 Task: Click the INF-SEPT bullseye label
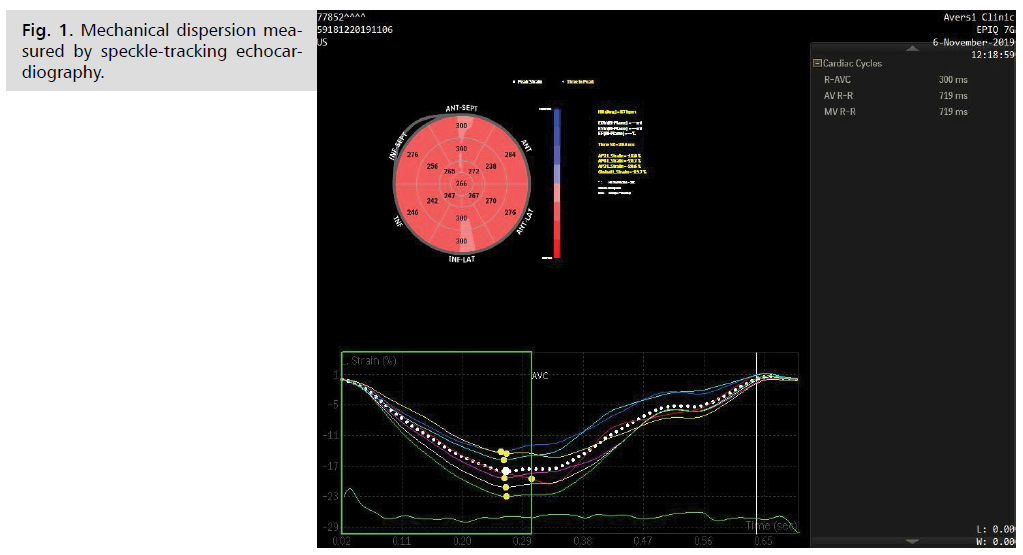point(398,146)
